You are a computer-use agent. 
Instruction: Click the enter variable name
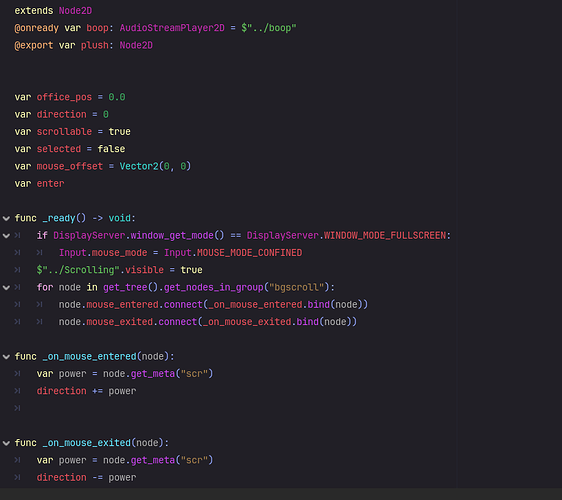[50, 184]
